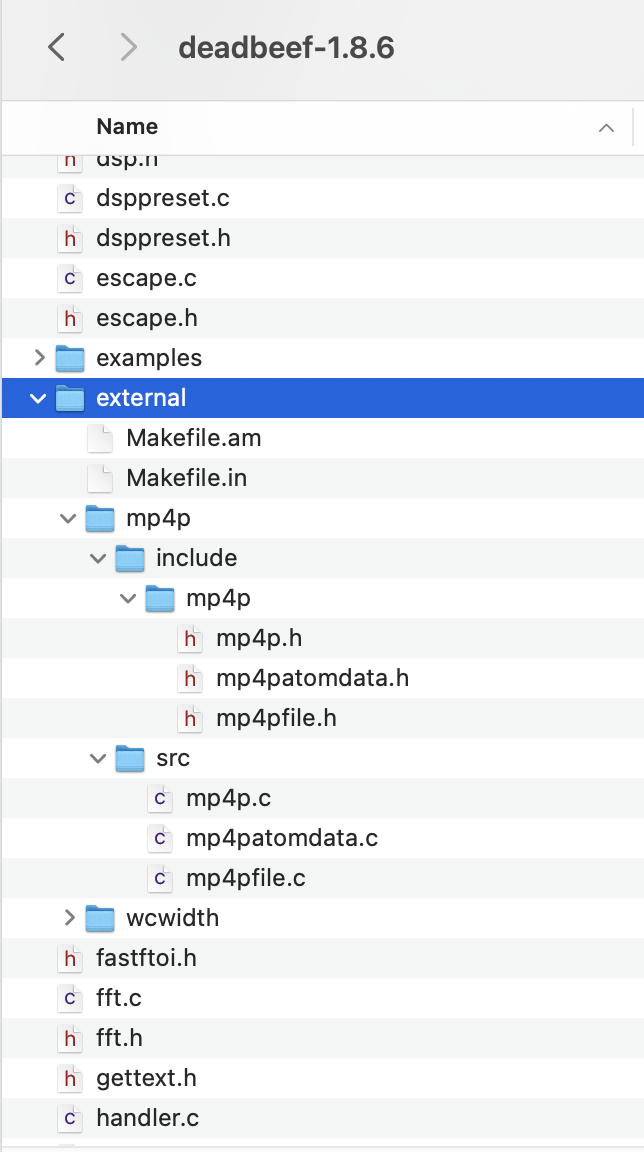Image resolution: width=644 pixels, height=1152 pixels.
Task: Click the plain document icon of Makefile.am
Action: click(100, 438)
